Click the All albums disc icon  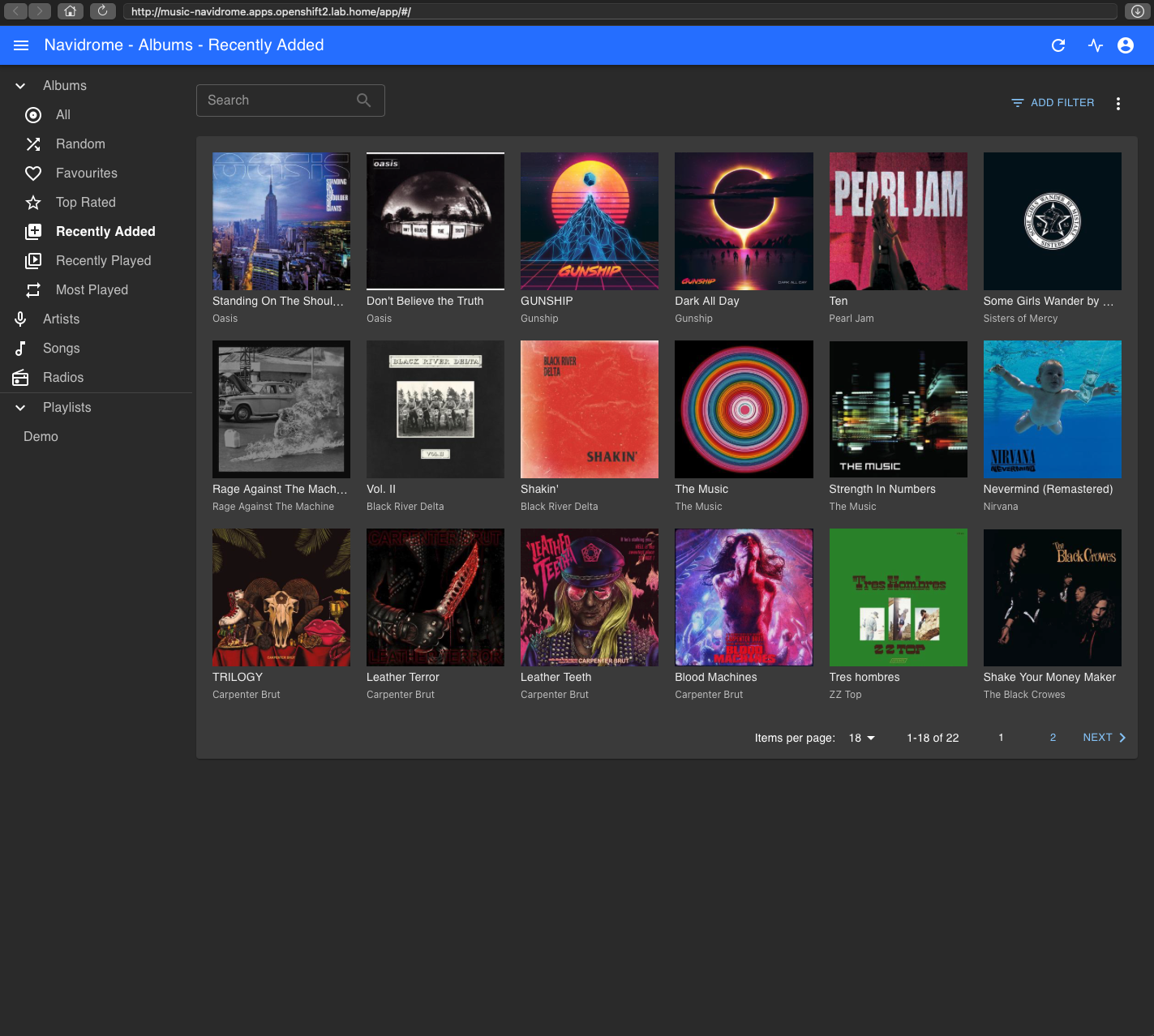click(33, 115)
